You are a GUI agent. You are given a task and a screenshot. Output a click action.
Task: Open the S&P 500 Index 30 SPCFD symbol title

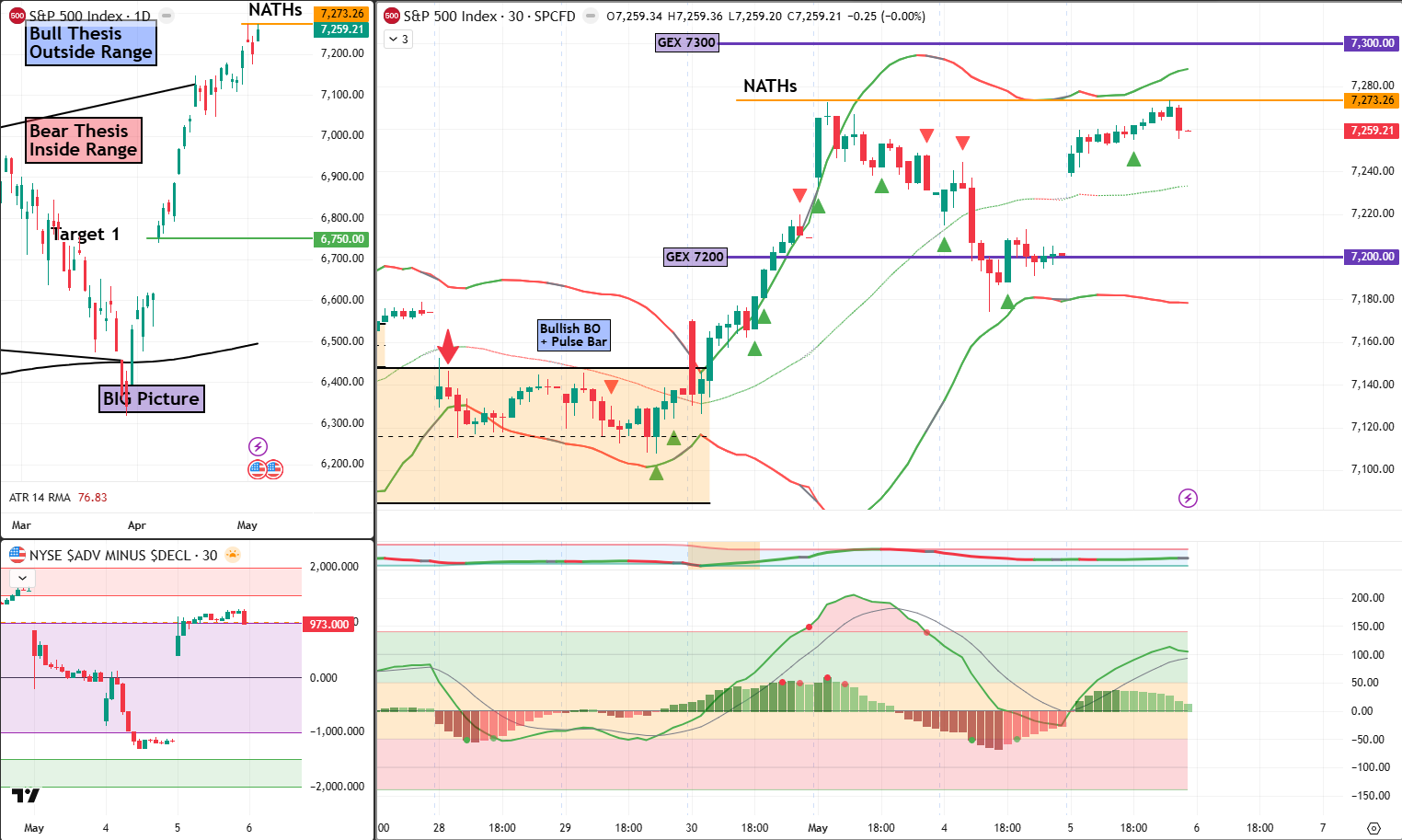pyautogui.click(x=489, y=16)
